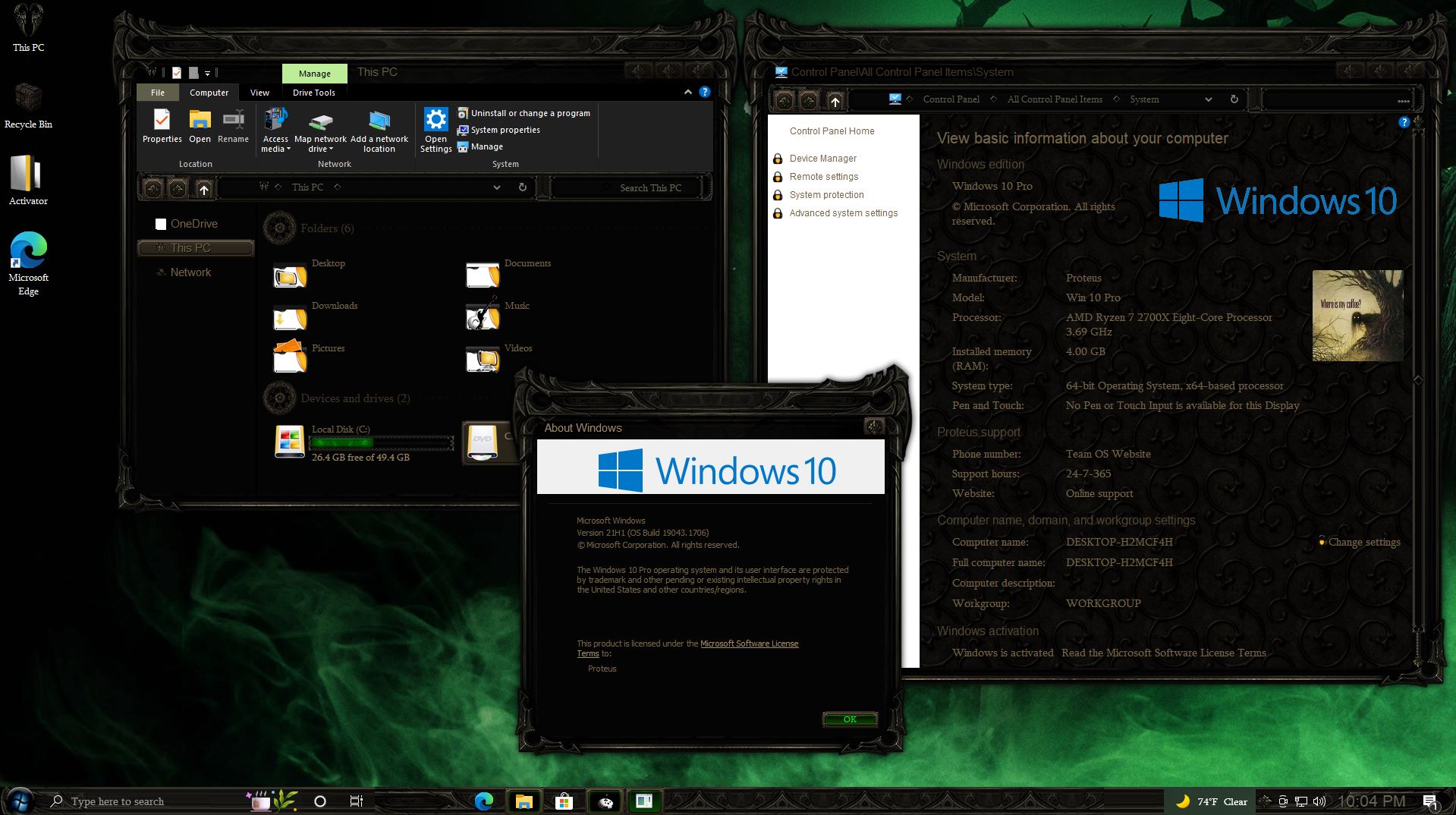Click Change settings for computer name

click(x=1363, y=542)
